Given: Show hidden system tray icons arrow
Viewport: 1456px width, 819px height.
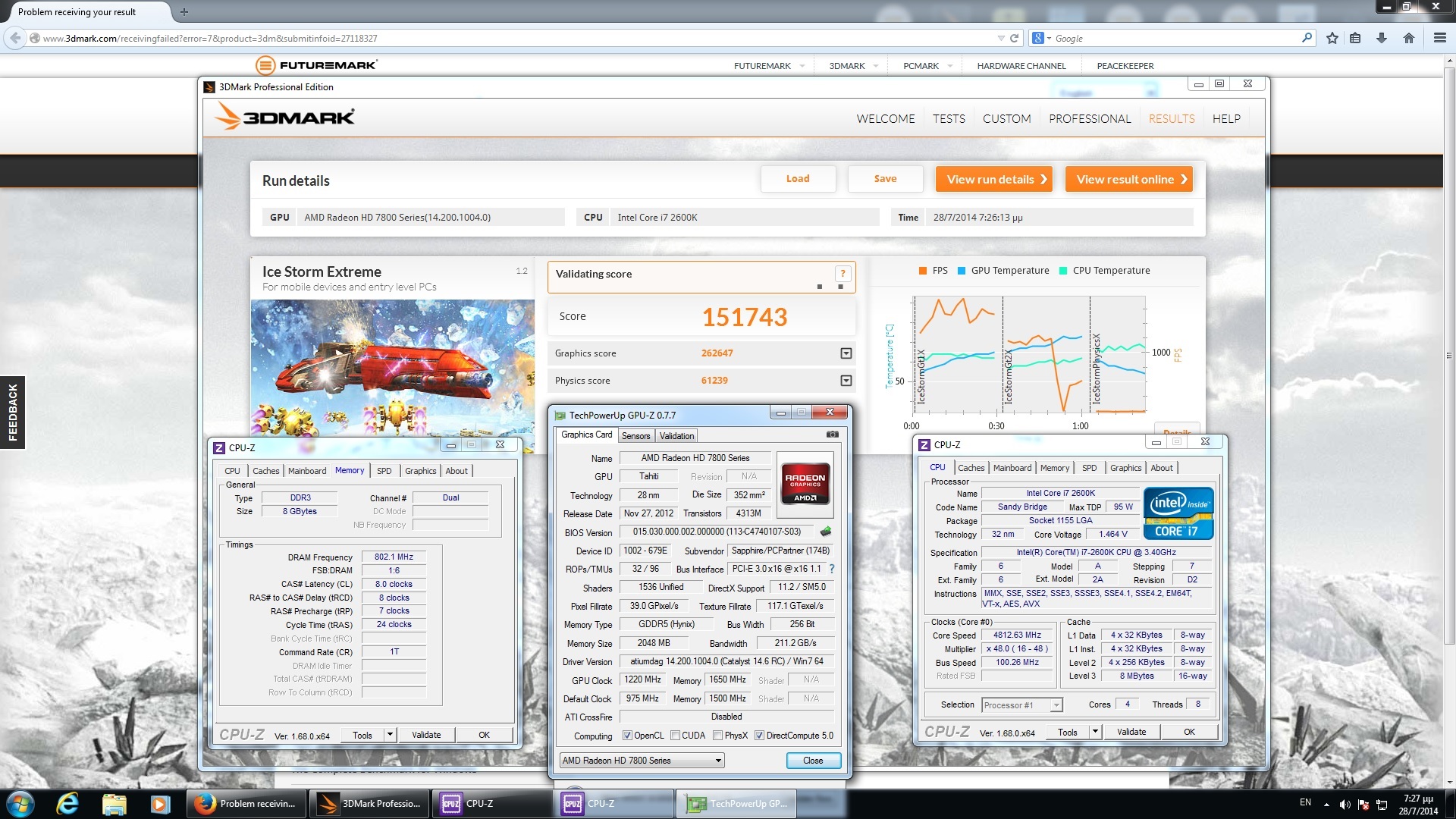Looking at the screenshot, I should coord(1326,805).
